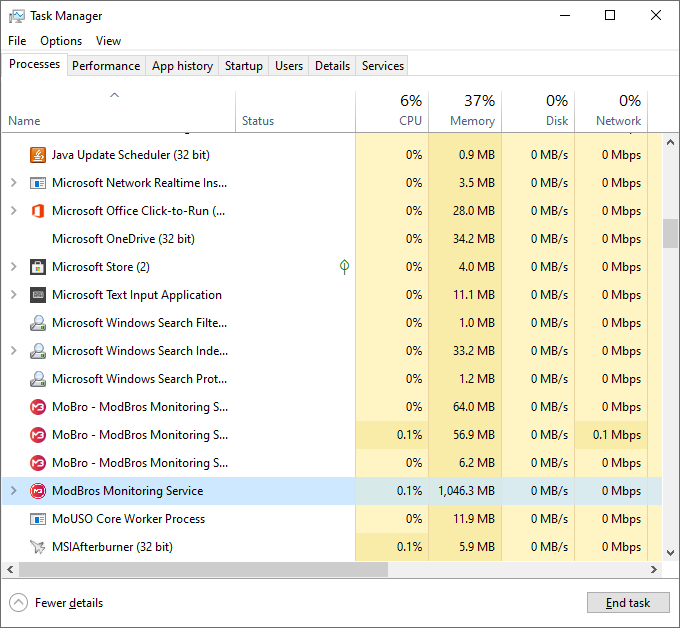Click the MoBro icon with 56.9 MB memory

[x=38, y=435]
